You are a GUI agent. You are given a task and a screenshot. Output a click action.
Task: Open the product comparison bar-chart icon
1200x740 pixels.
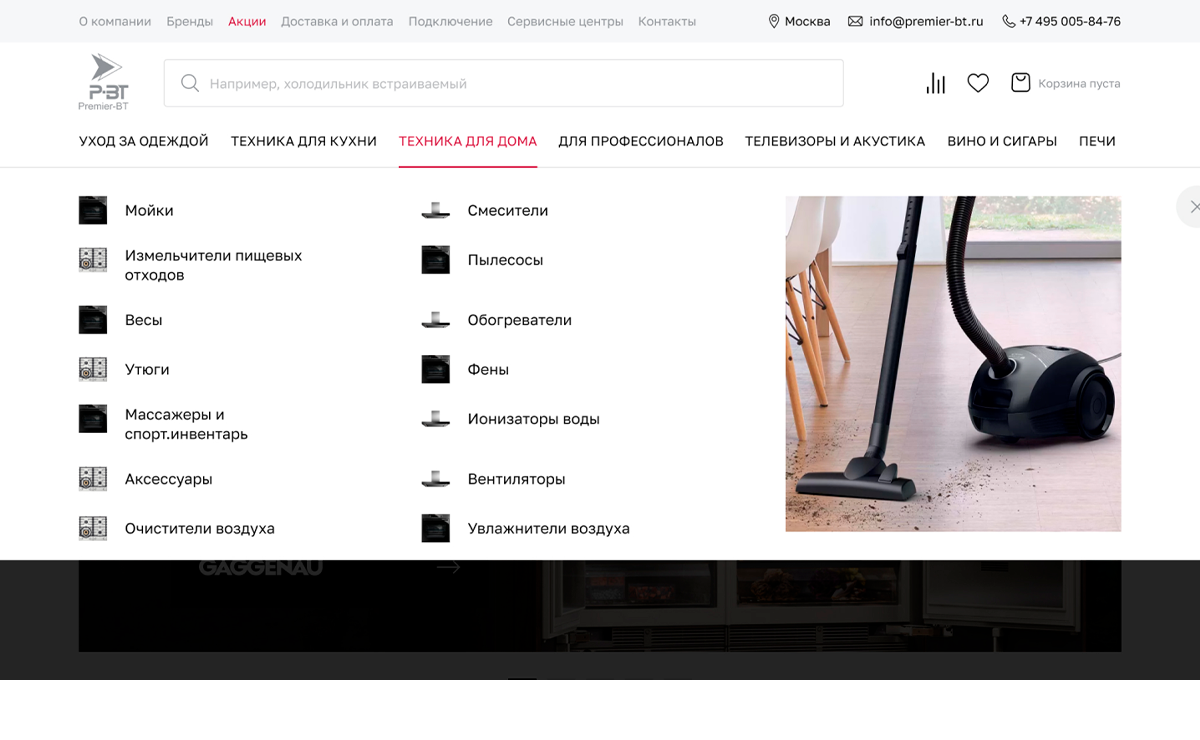tap(936, 83)
